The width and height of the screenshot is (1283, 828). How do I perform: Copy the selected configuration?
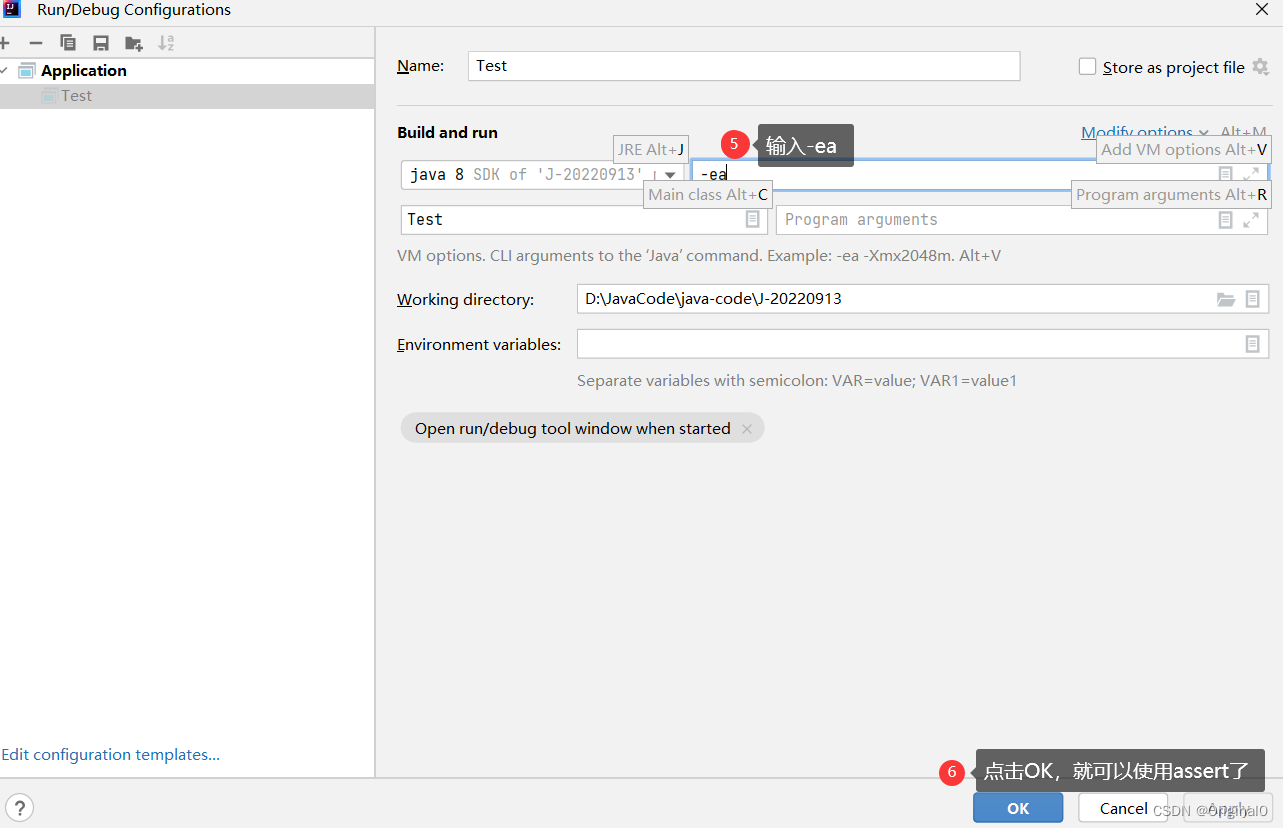pyautogui.click(x=68, y=43)
